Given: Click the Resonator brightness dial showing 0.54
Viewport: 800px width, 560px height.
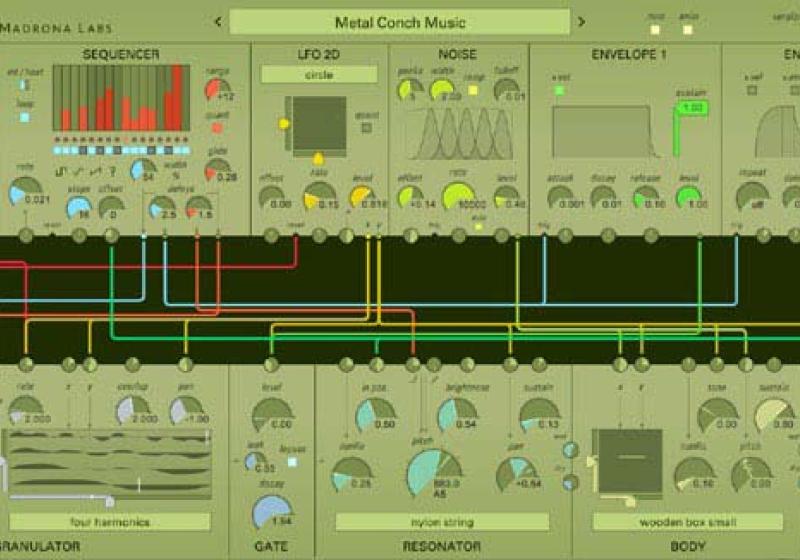Looking at the screenshot, I should click(457, 413).
